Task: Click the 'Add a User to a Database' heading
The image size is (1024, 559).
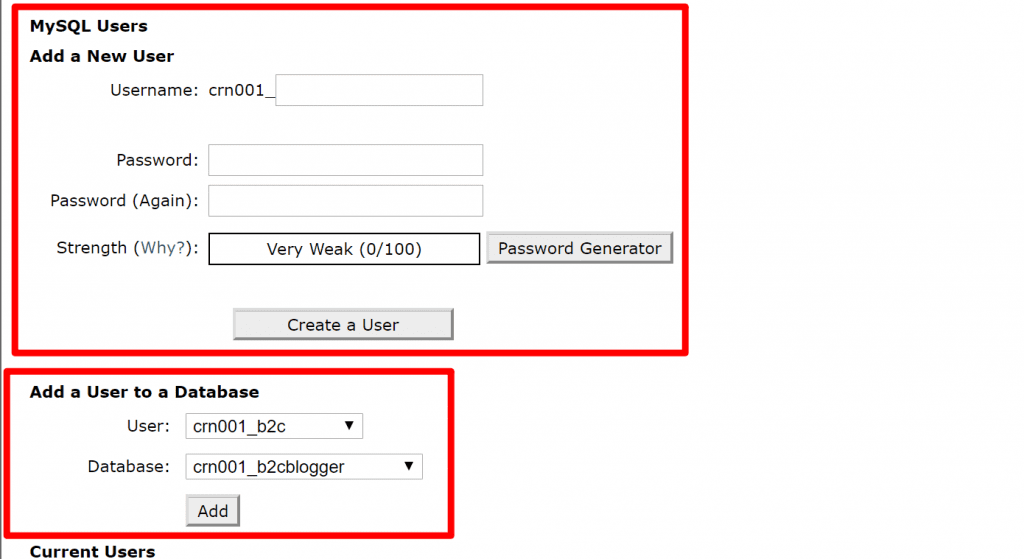Action: [x=144, y=392]
